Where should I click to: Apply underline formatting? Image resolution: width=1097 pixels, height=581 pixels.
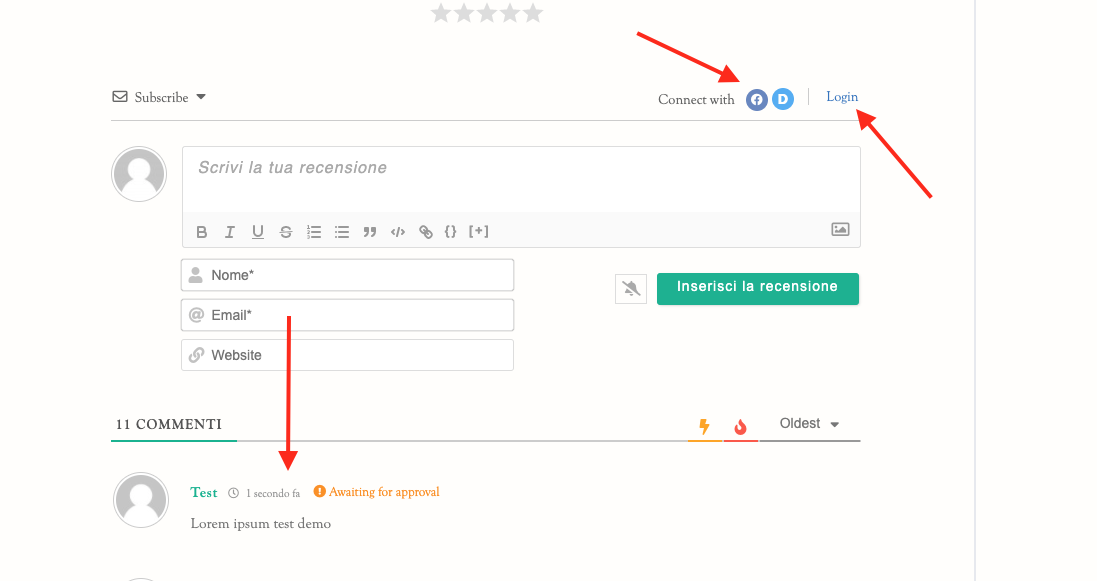point(257,232)
